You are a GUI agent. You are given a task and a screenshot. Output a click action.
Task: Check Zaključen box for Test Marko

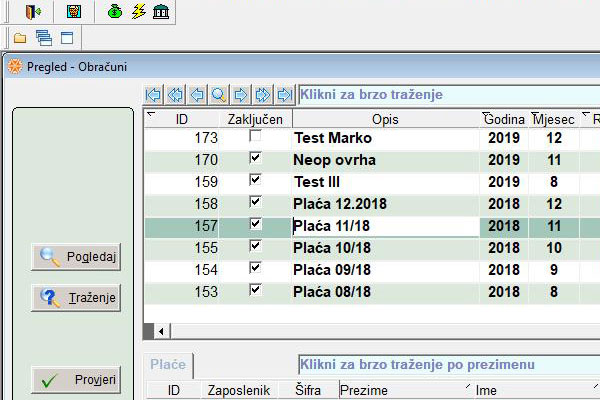[255, 136]
